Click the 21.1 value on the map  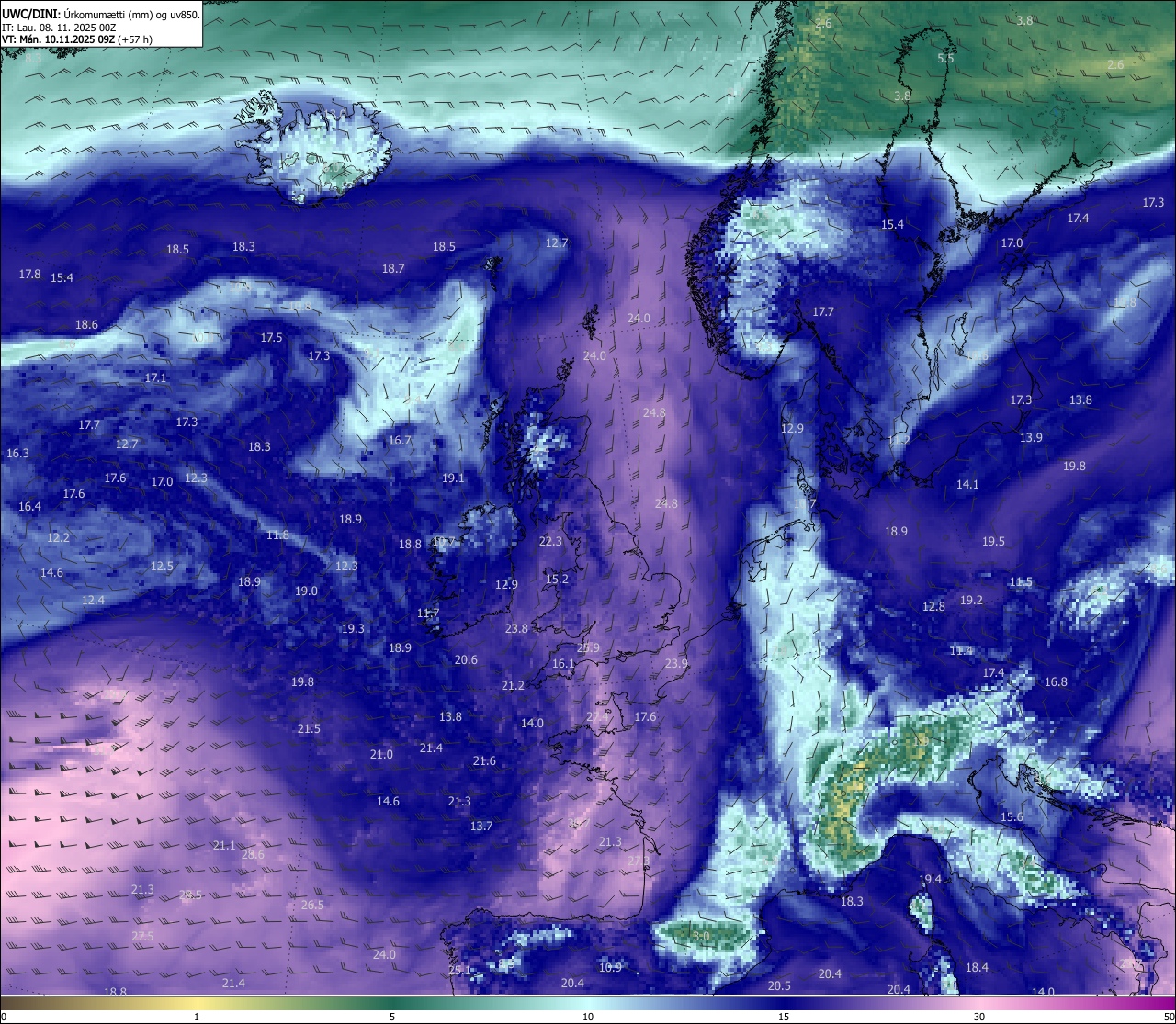click(x=224, y=846)
